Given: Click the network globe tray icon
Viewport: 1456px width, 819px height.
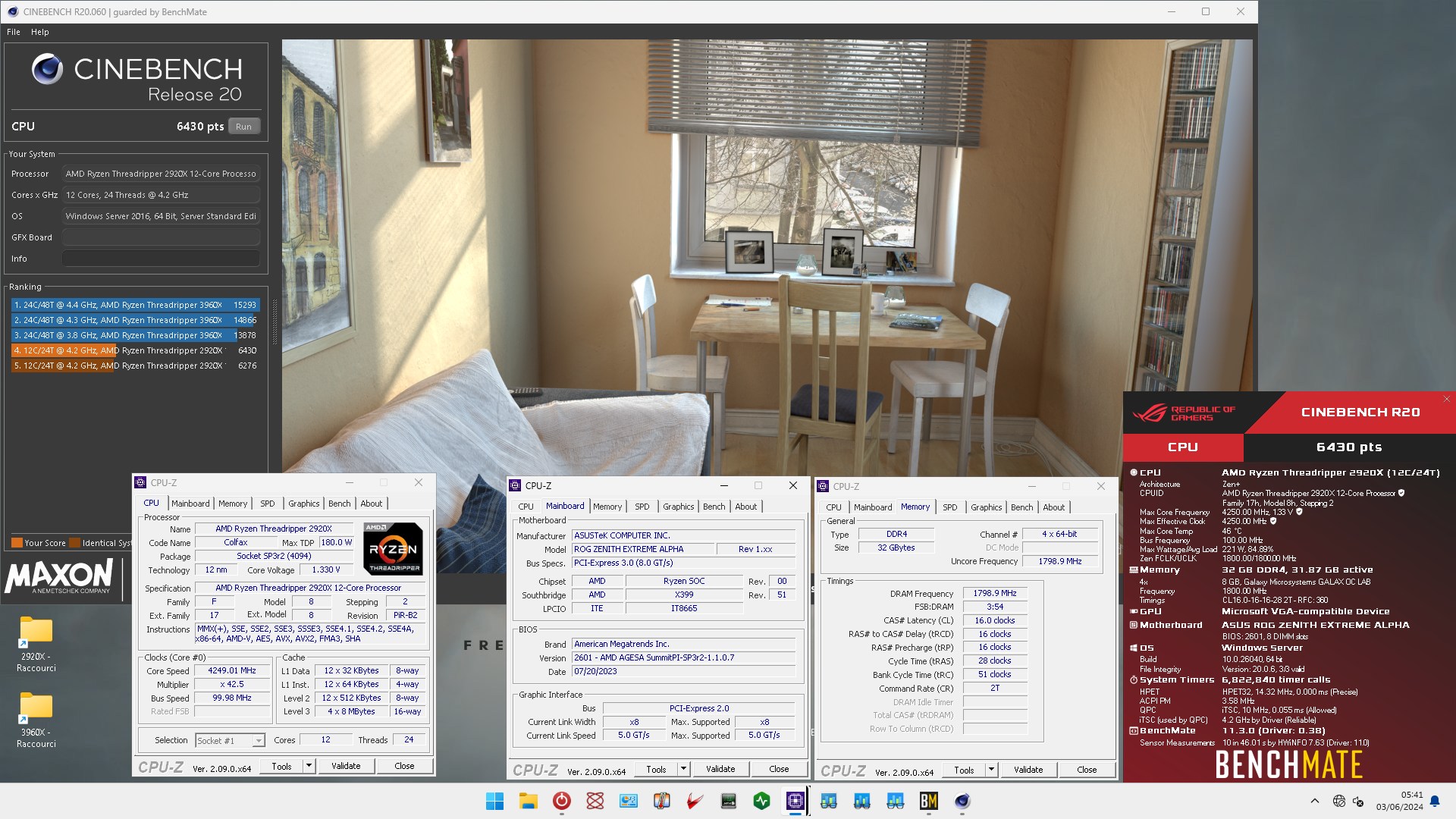Looking at the screenshot, I should point(1338,801).
